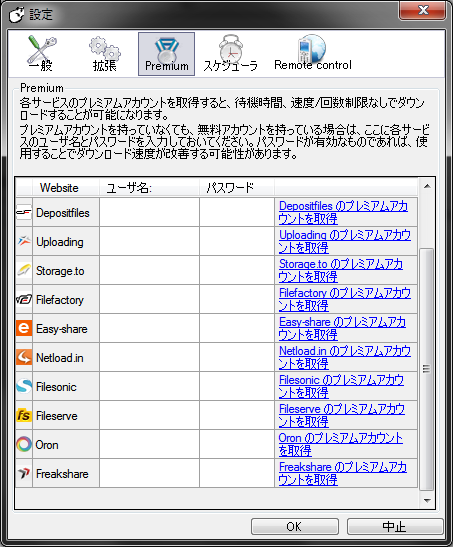This screenshot has width=453, height=547.
Task: Click Oron username field
Action: click(150, 444)
